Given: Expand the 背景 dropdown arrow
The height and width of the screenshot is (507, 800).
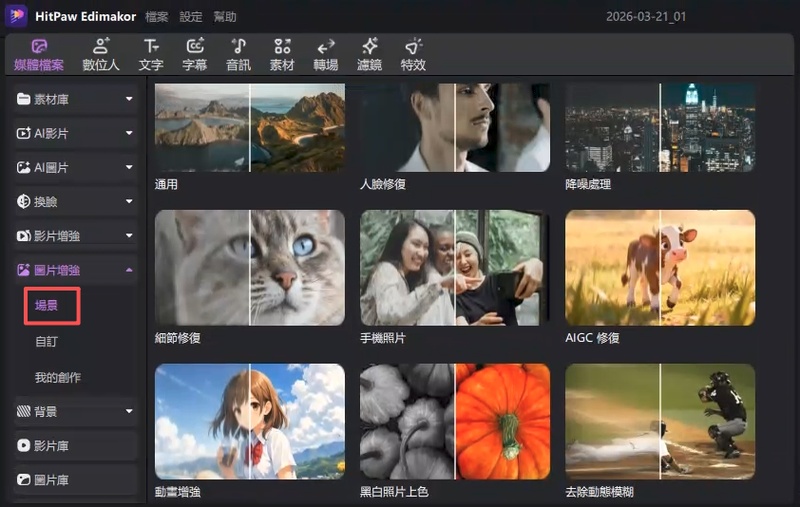Looking at the screenshot, I should click(x=129, y=411).
